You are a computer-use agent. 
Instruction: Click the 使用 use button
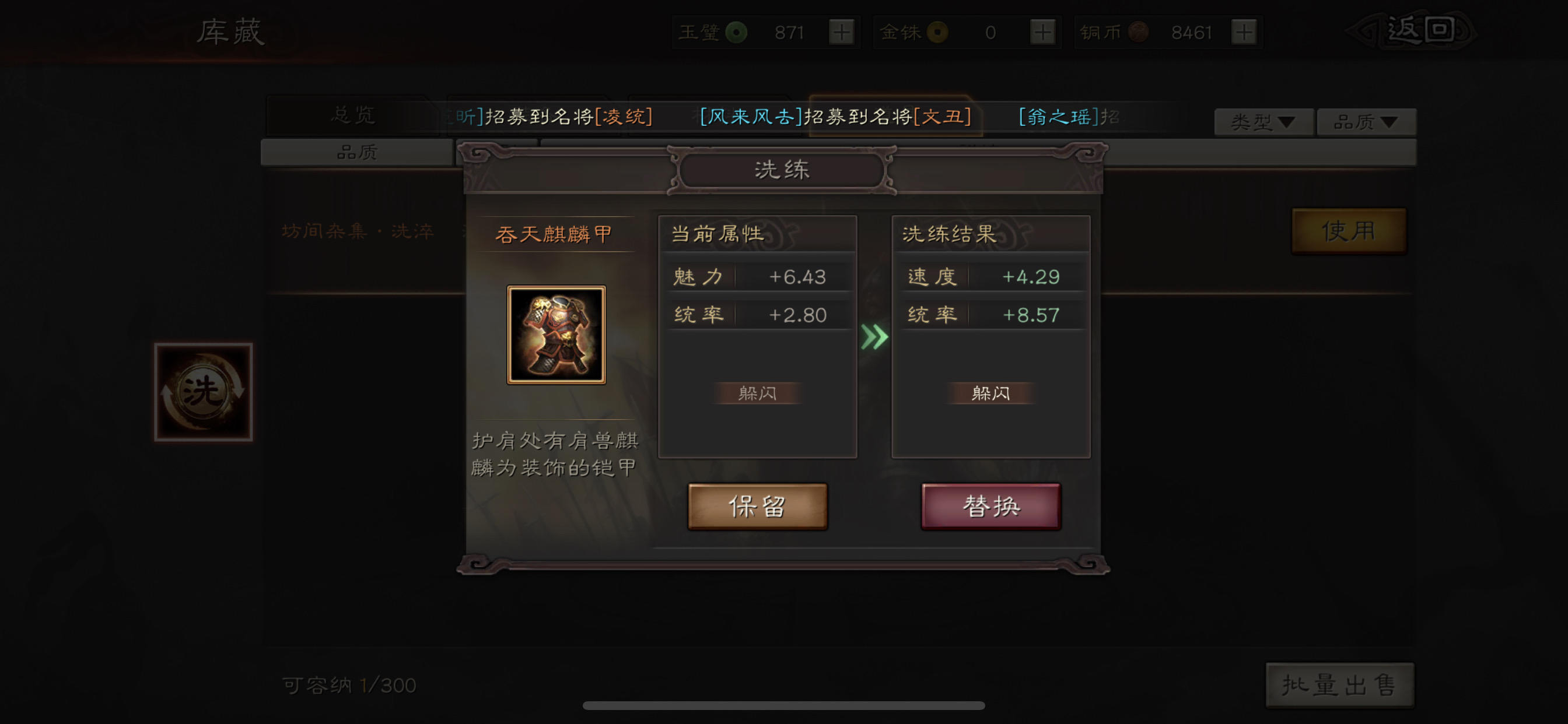[1349, 231]
